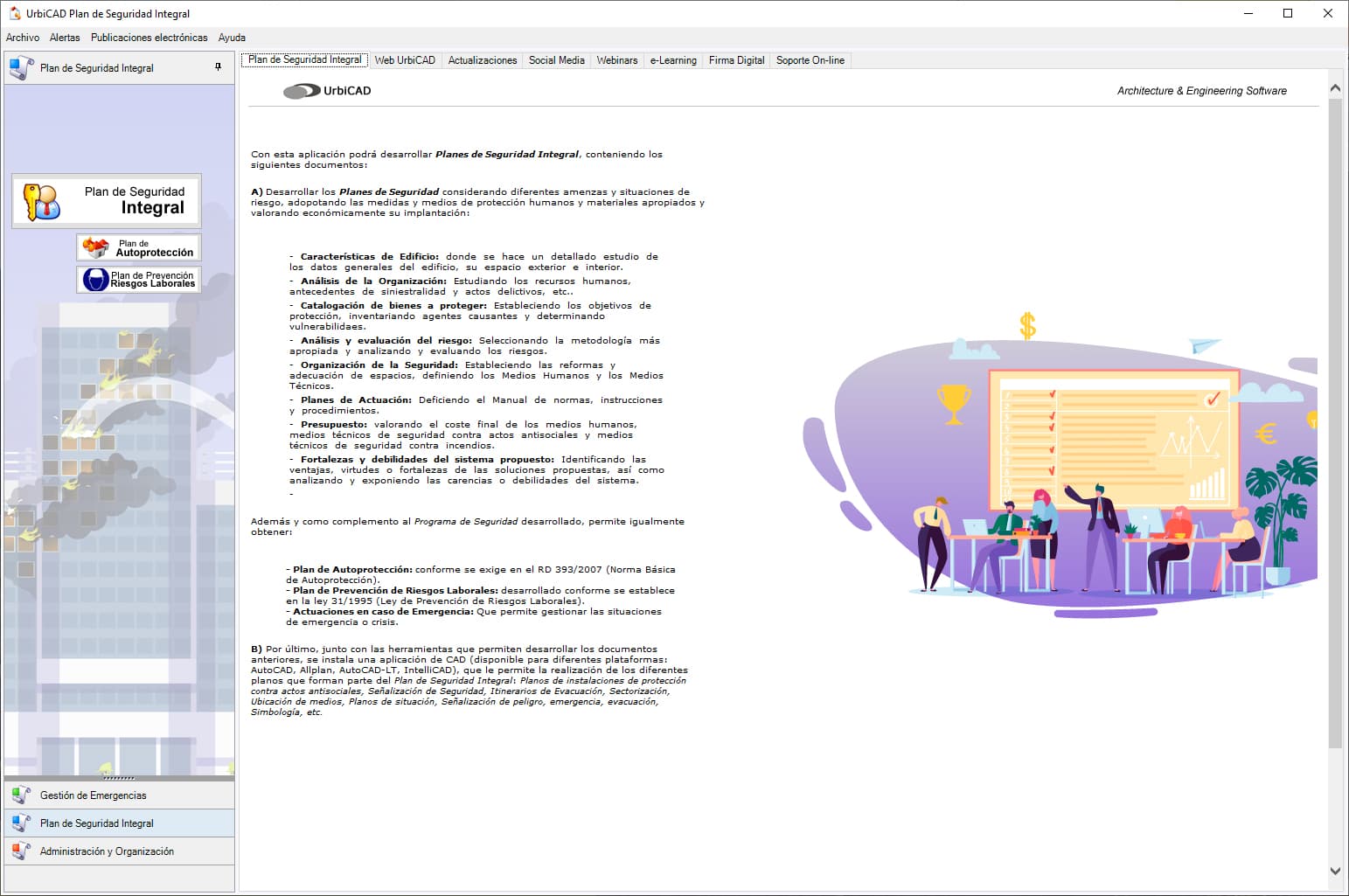1349x896 pixels.
Task: Click the UrbiCAD app icon in the title bar
Action: pyautogui.click(x=15, y=13)
